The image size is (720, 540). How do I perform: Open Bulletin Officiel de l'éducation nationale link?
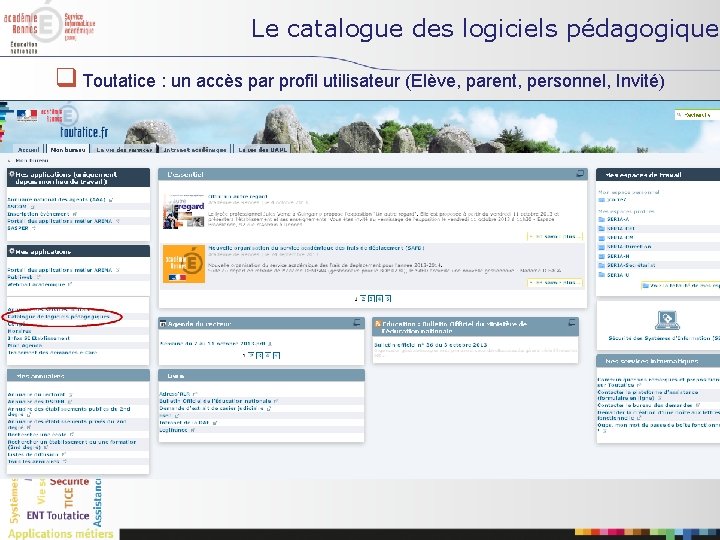coord(215,401)
